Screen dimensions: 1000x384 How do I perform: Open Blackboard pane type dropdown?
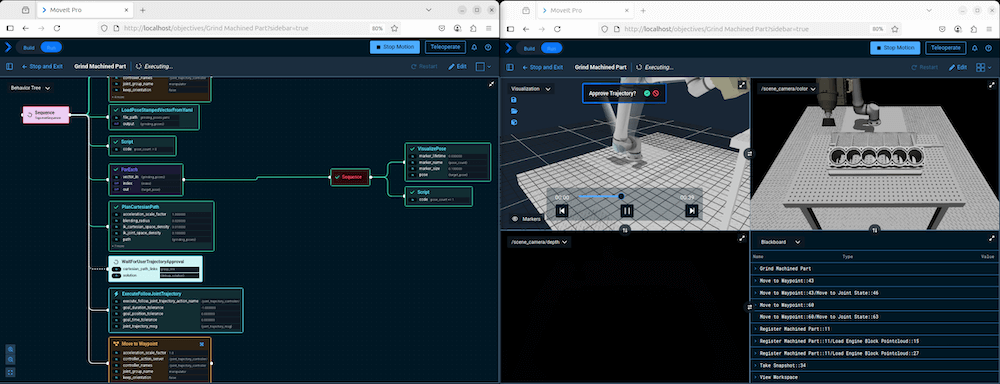[780, 242]
